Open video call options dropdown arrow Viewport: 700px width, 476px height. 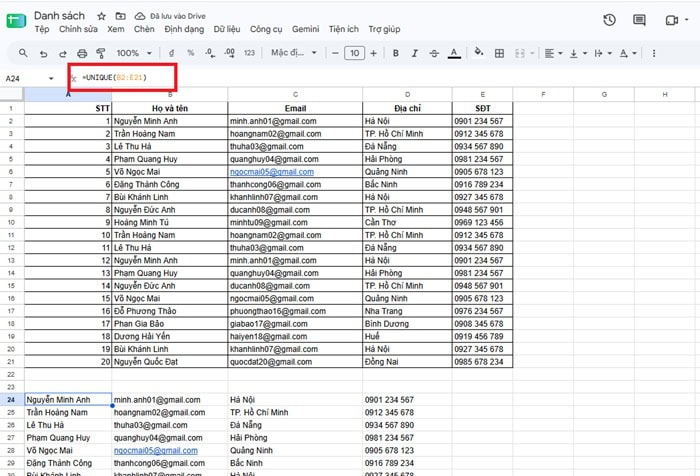[687, 20]
